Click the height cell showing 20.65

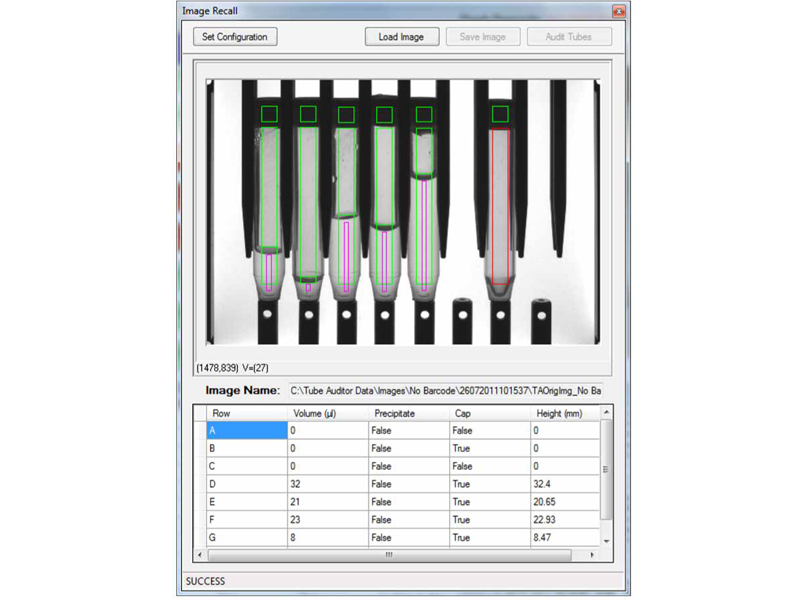coord(564,502)
